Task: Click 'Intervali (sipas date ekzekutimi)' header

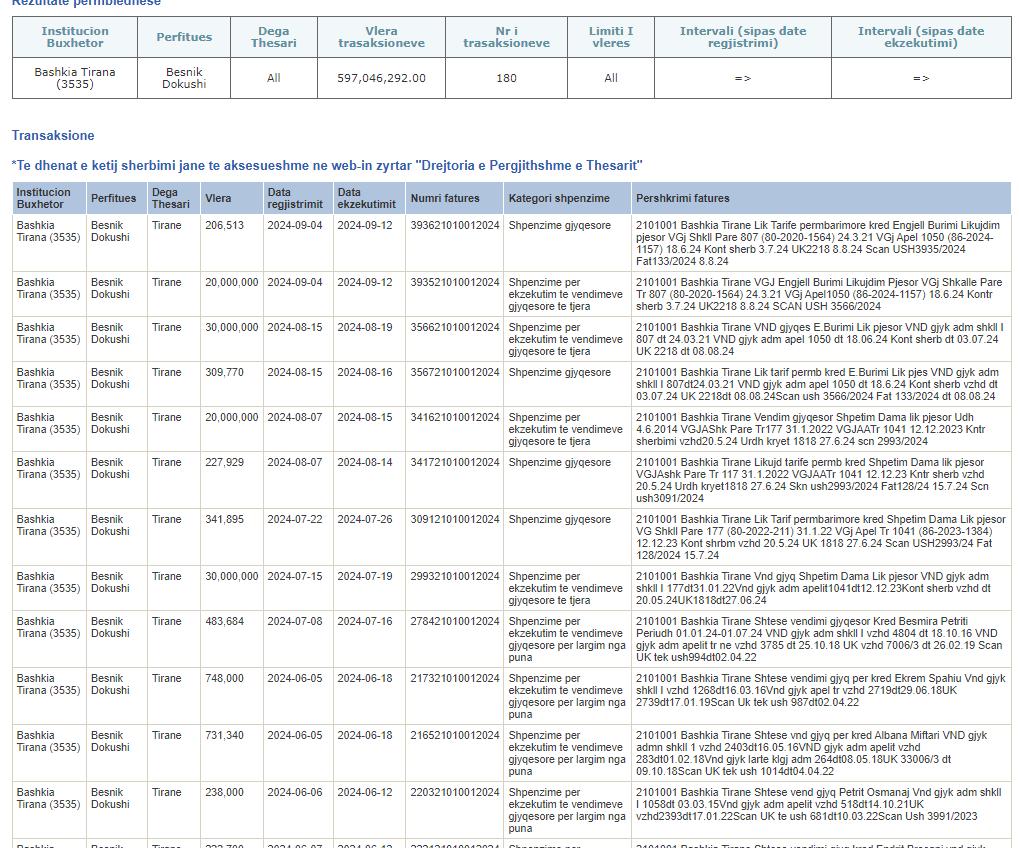Action: 920,37
